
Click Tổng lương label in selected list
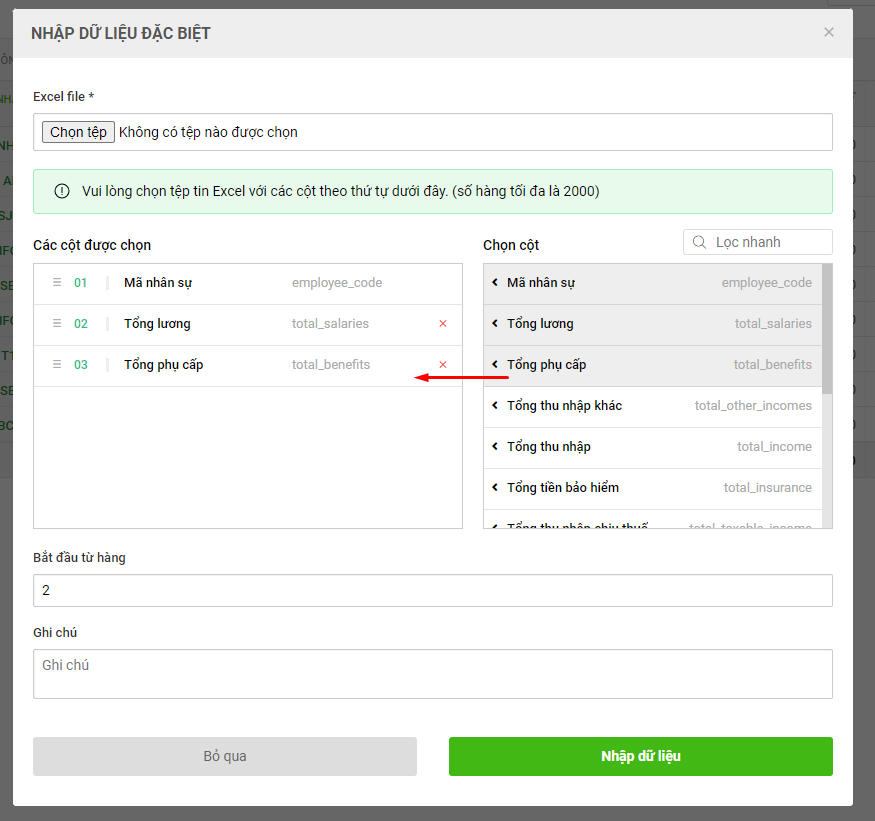(157, 324)
